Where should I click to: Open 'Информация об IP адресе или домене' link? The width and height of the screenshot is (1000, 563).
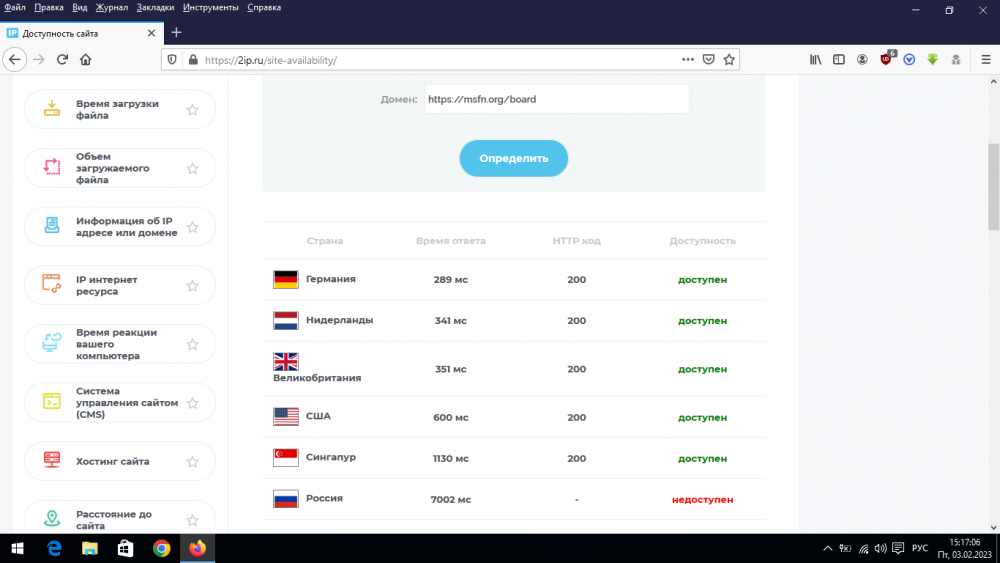126,227
